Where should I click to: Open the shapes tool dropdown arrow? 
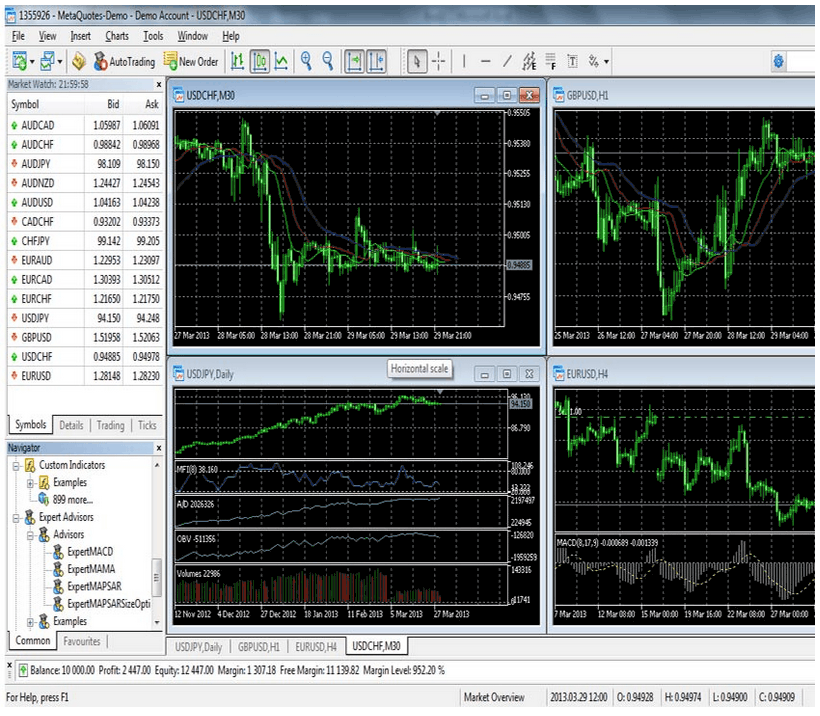pos(607,62)
